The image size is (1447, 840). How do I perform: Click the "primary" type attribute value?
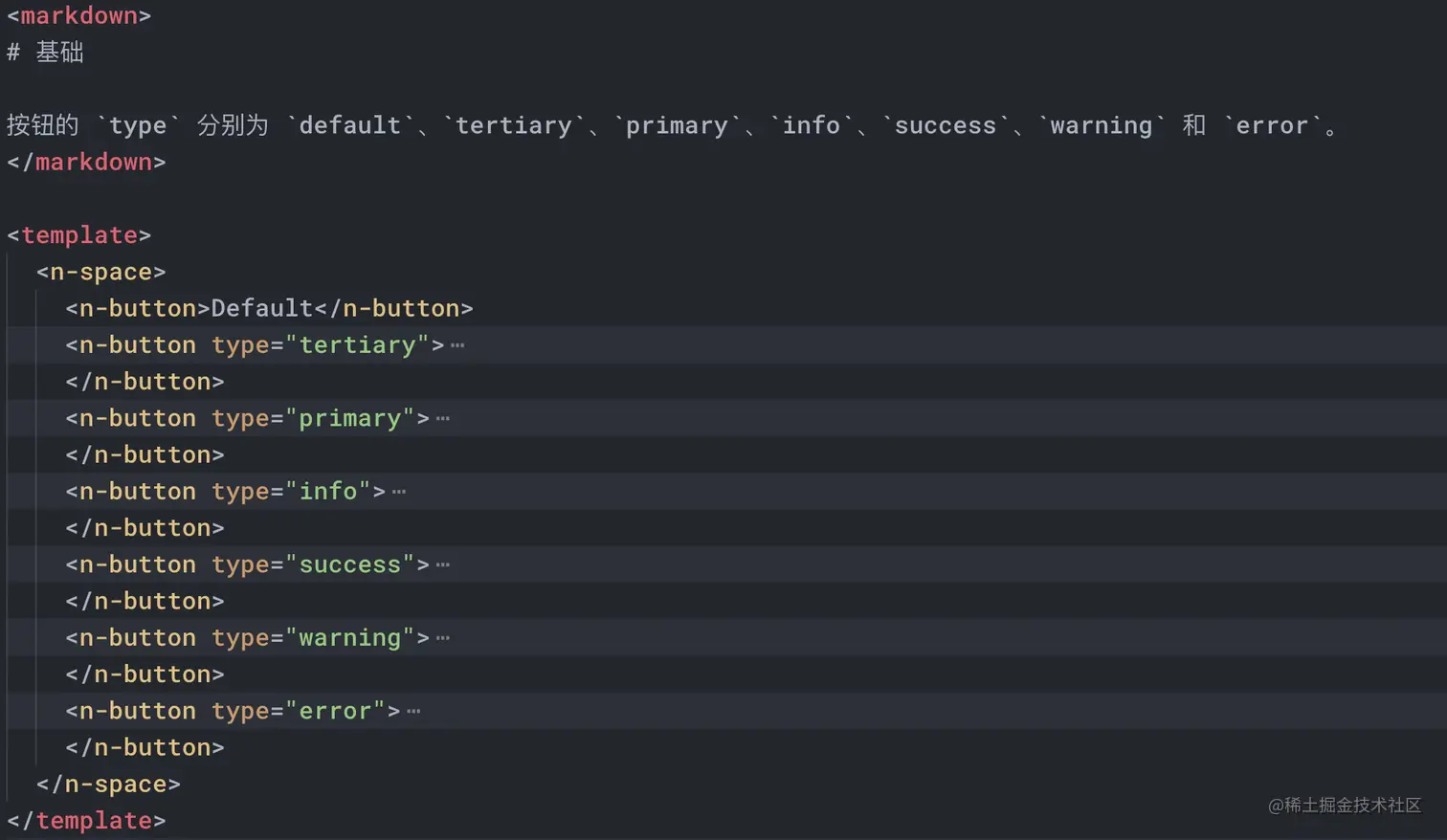pyautogui.click(x=350, y=419)
